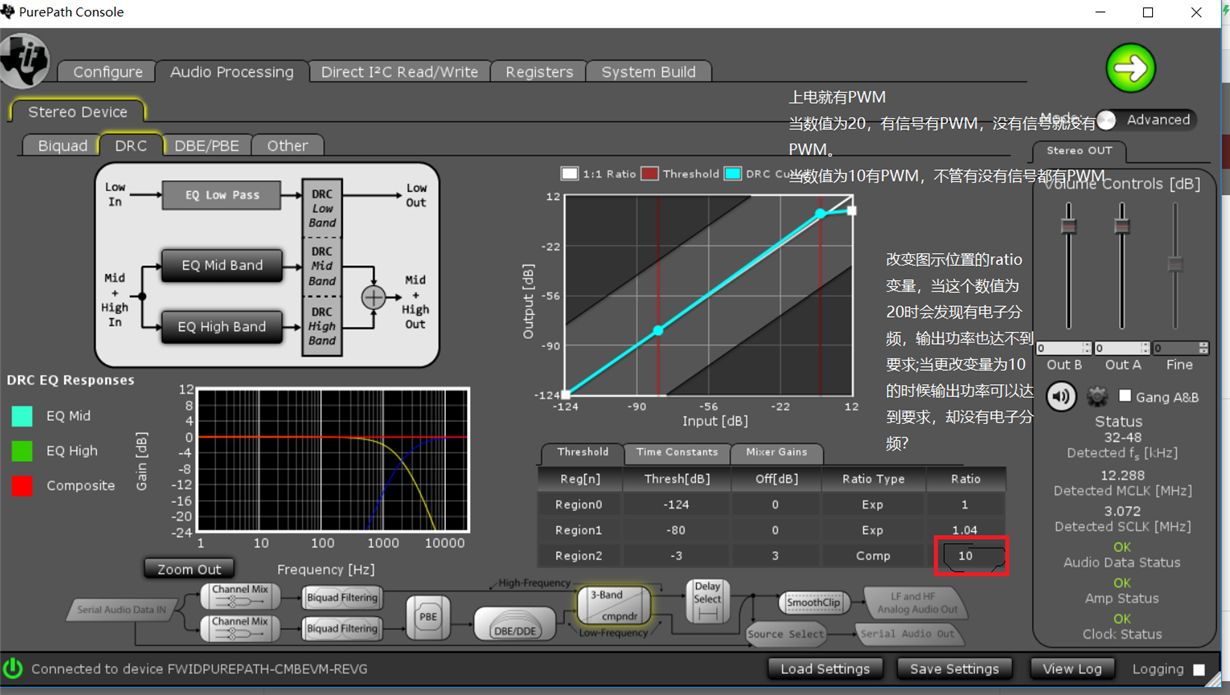
Task: Select the Other sub-tab
Action: pyautogui.click(x=287, y=146)
